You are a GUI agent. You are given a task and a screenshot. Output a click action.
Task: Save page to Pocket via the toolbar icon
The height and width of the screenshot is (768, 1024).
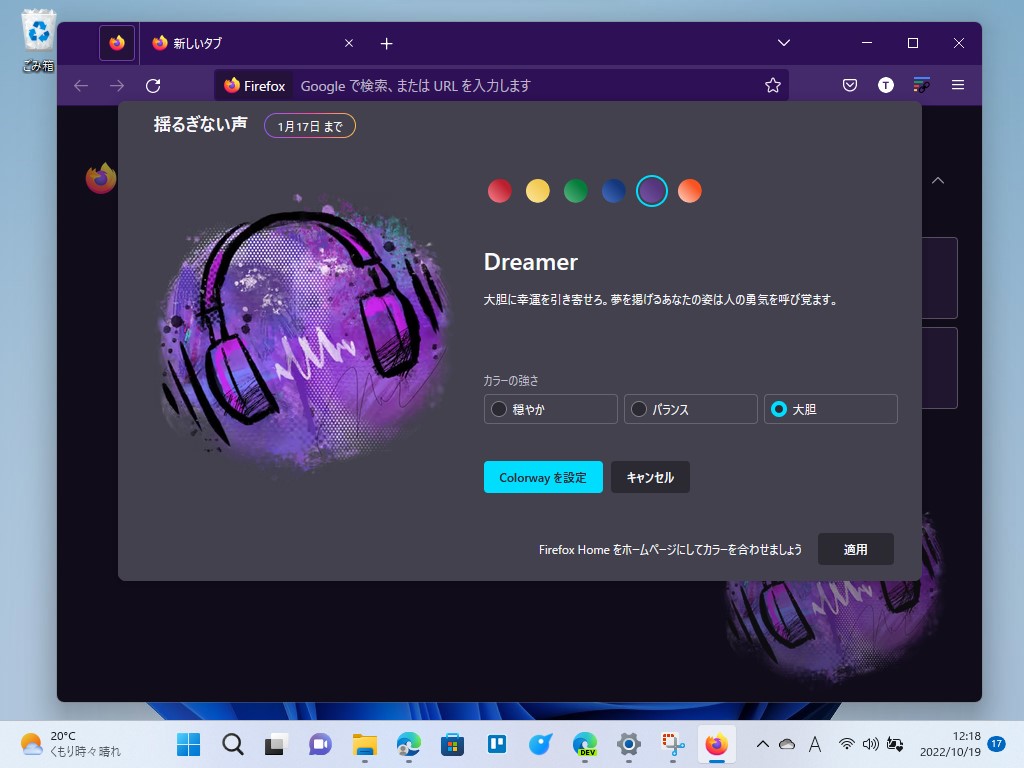(849, 86)
